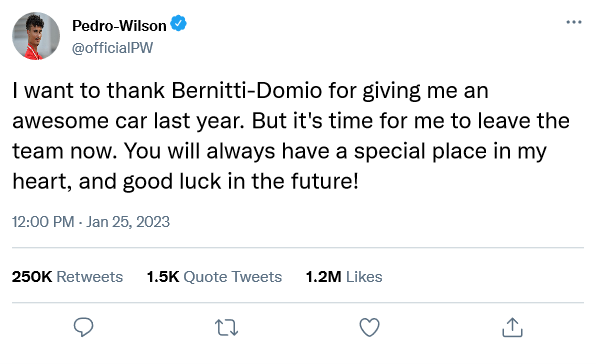Click the Jan 25, 2023 date
This screenshot has height=364, width=596.
pos(128,222)
